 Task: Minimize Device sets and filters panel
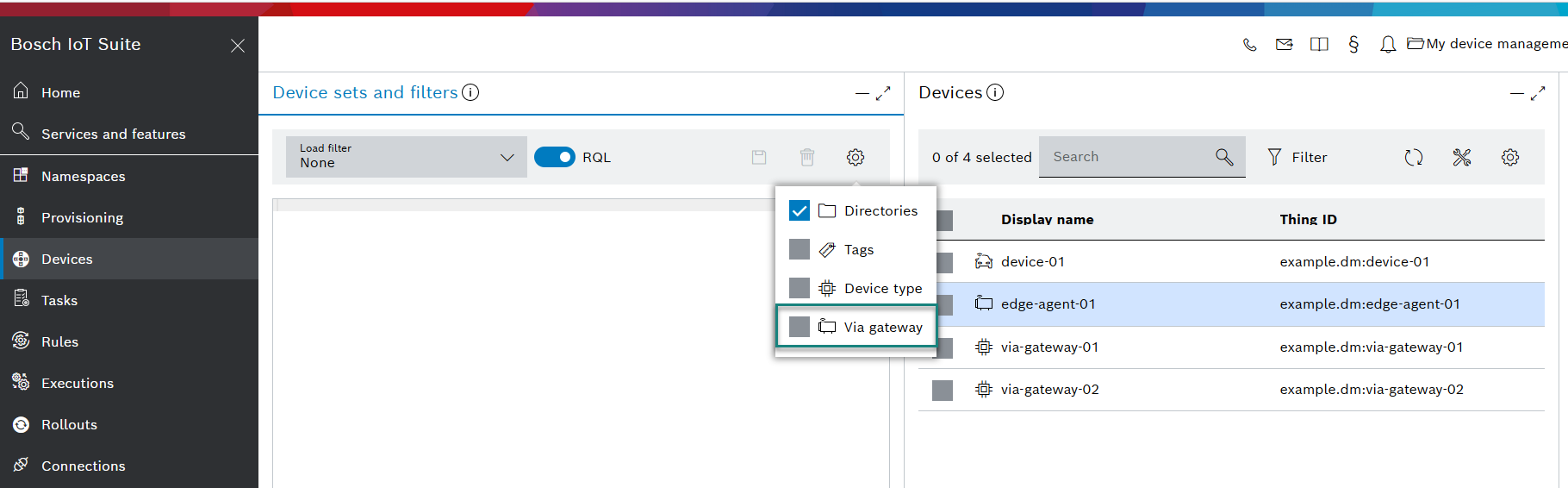(862, 93)
